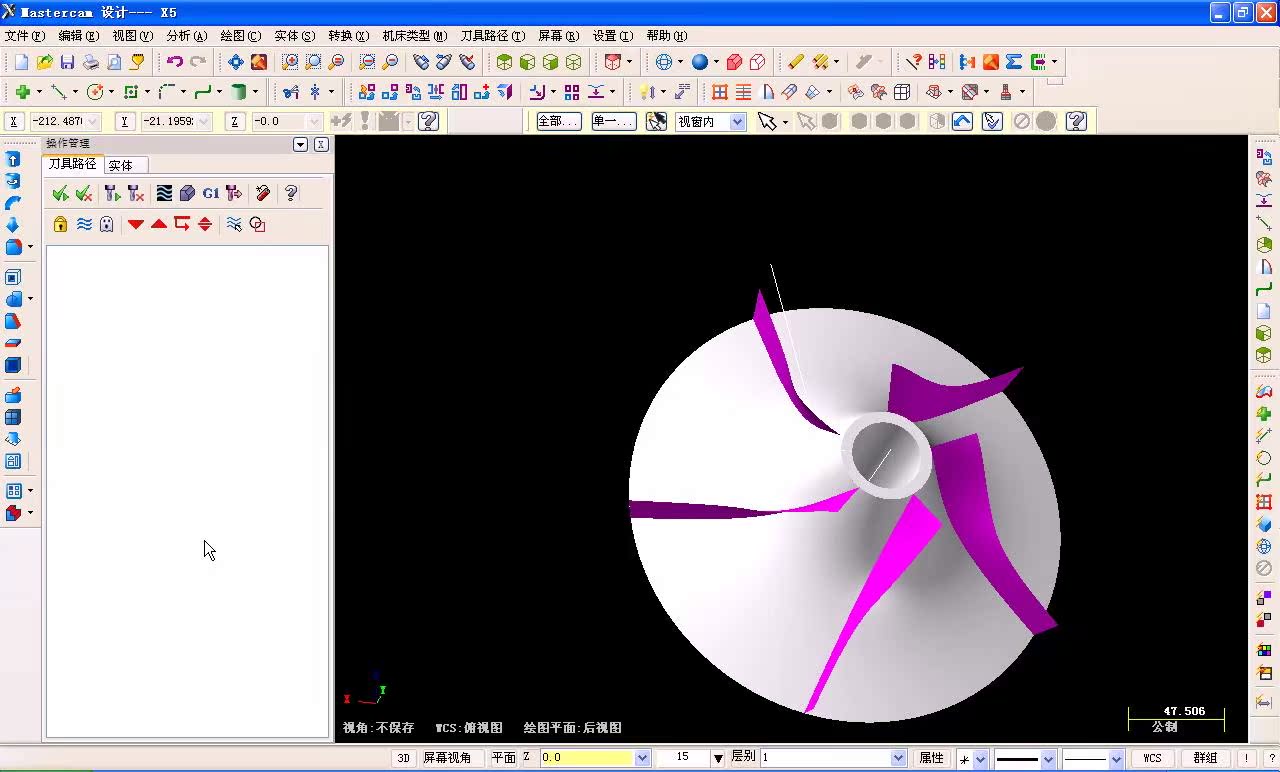
Task: Open dropdown arrow beside the line tool
Action: click(x=75, y=92)
